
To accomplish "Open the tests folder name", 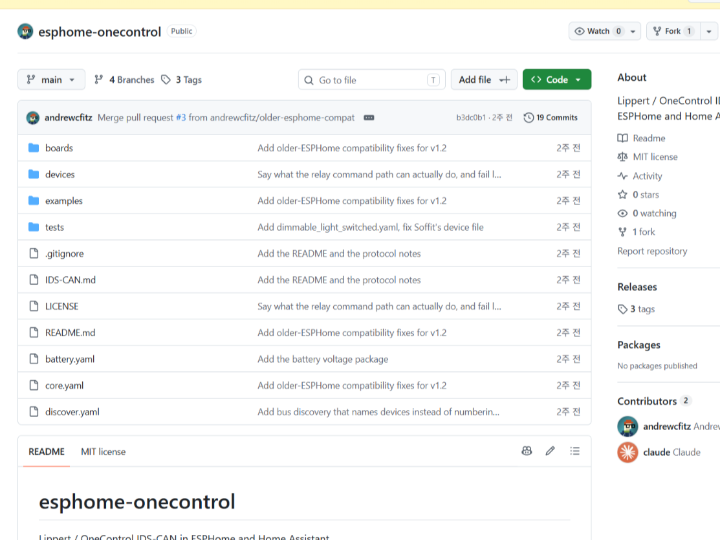I will (x=55, y=227).
